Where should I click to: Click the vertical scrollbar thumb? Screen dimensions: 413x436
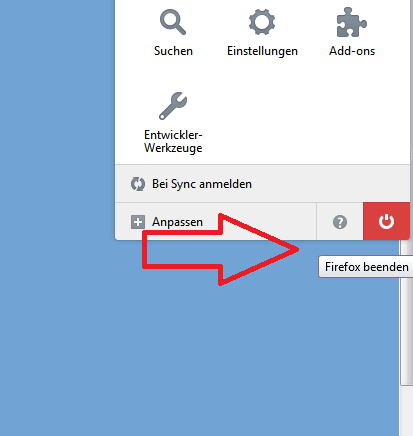tap(407, 313)
